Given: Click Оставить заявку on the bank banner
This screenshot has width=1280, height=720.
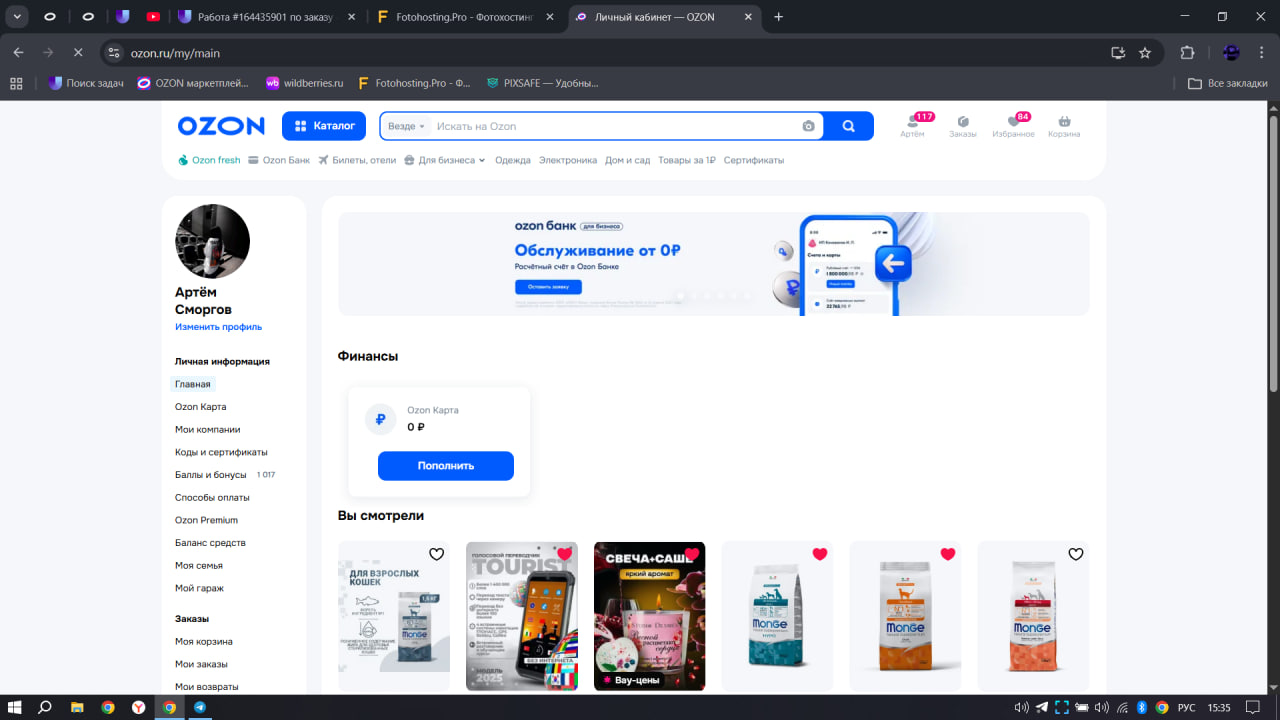Looking at the screenshot, I should point(548,287).
